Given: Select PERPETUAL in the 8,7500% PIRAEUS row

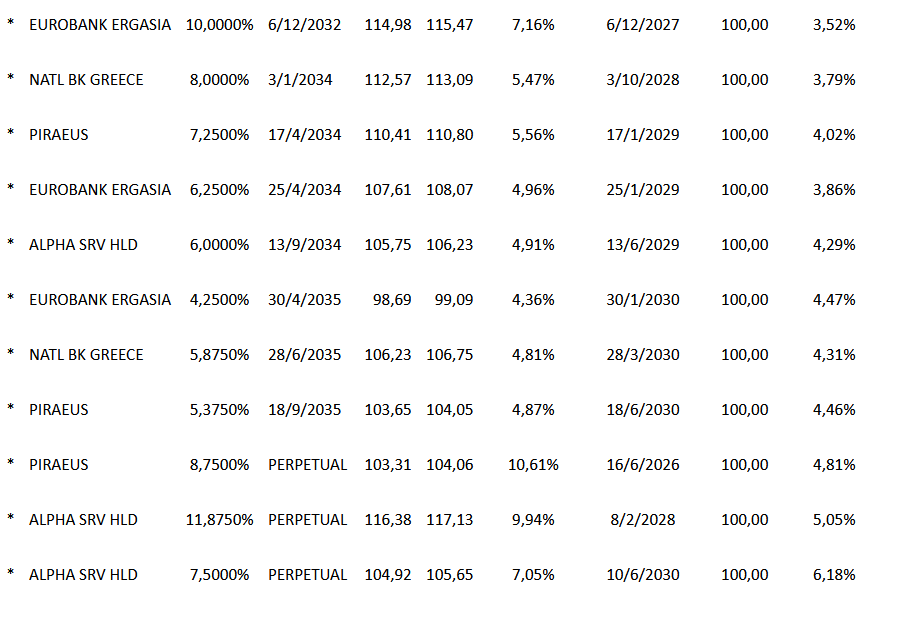Looking at the screenshot, I should click(307, 465).
